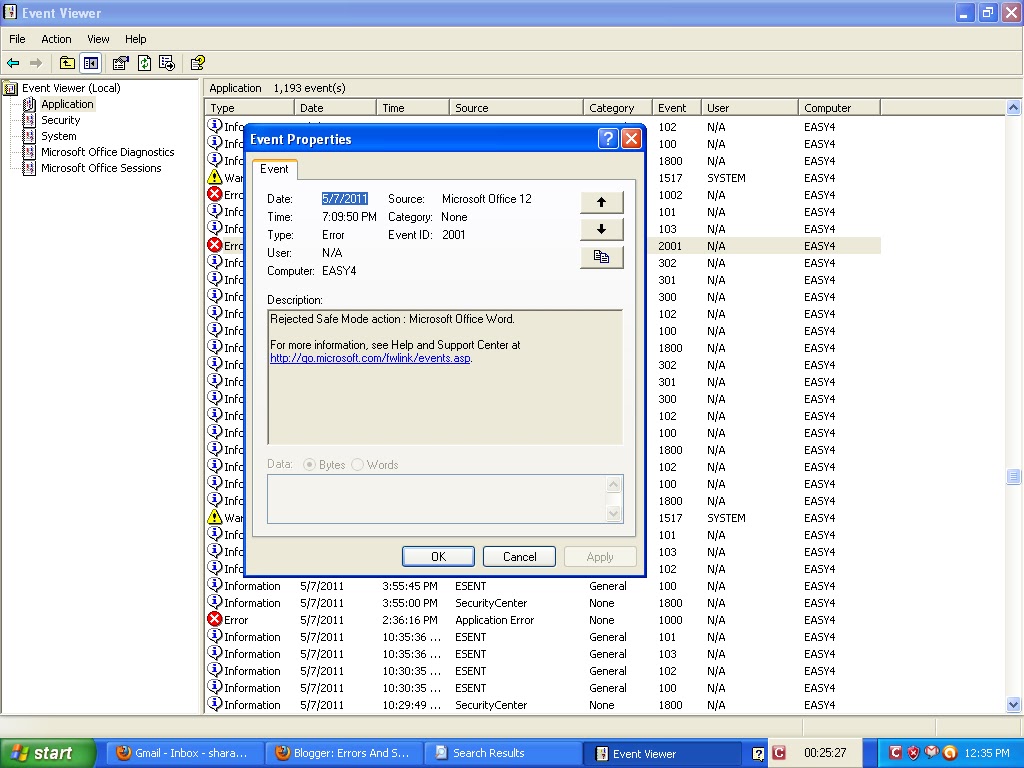Click the system tray clock 12:35 PM
The width and height of the screenshot is (1024, 768).
click(x=987, y=753)
